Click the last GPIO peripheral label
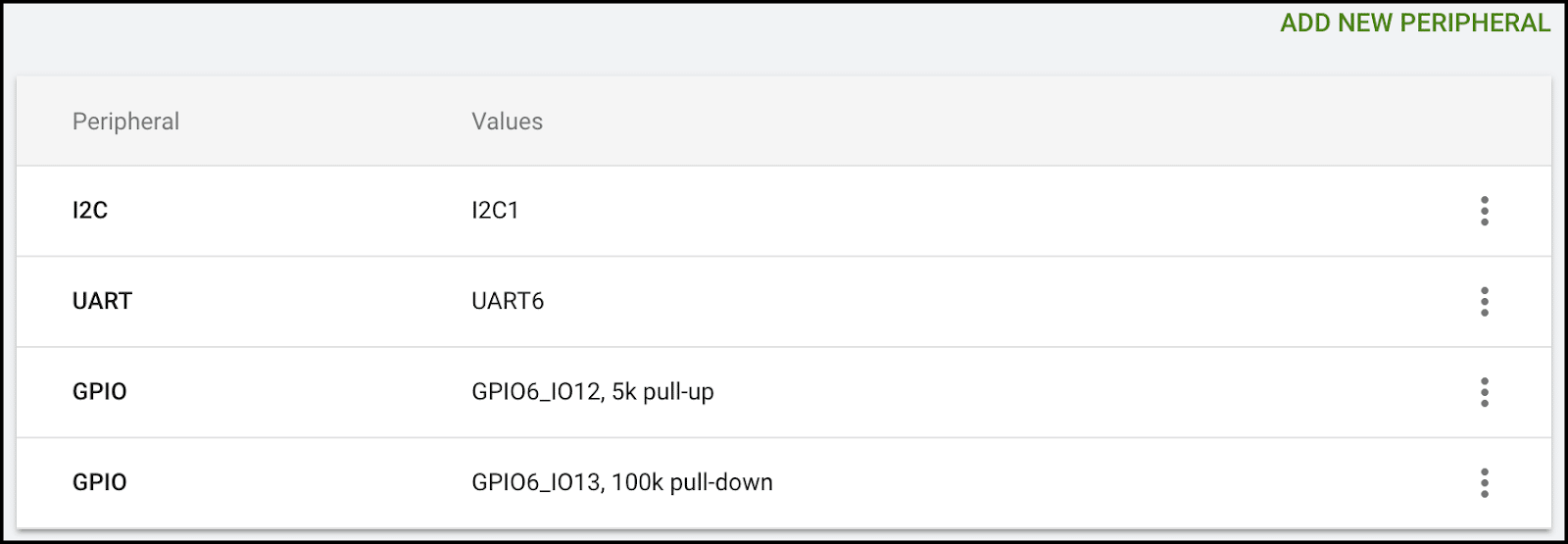This screenshot has width=1568, height=544. click(x=100, y=482)
